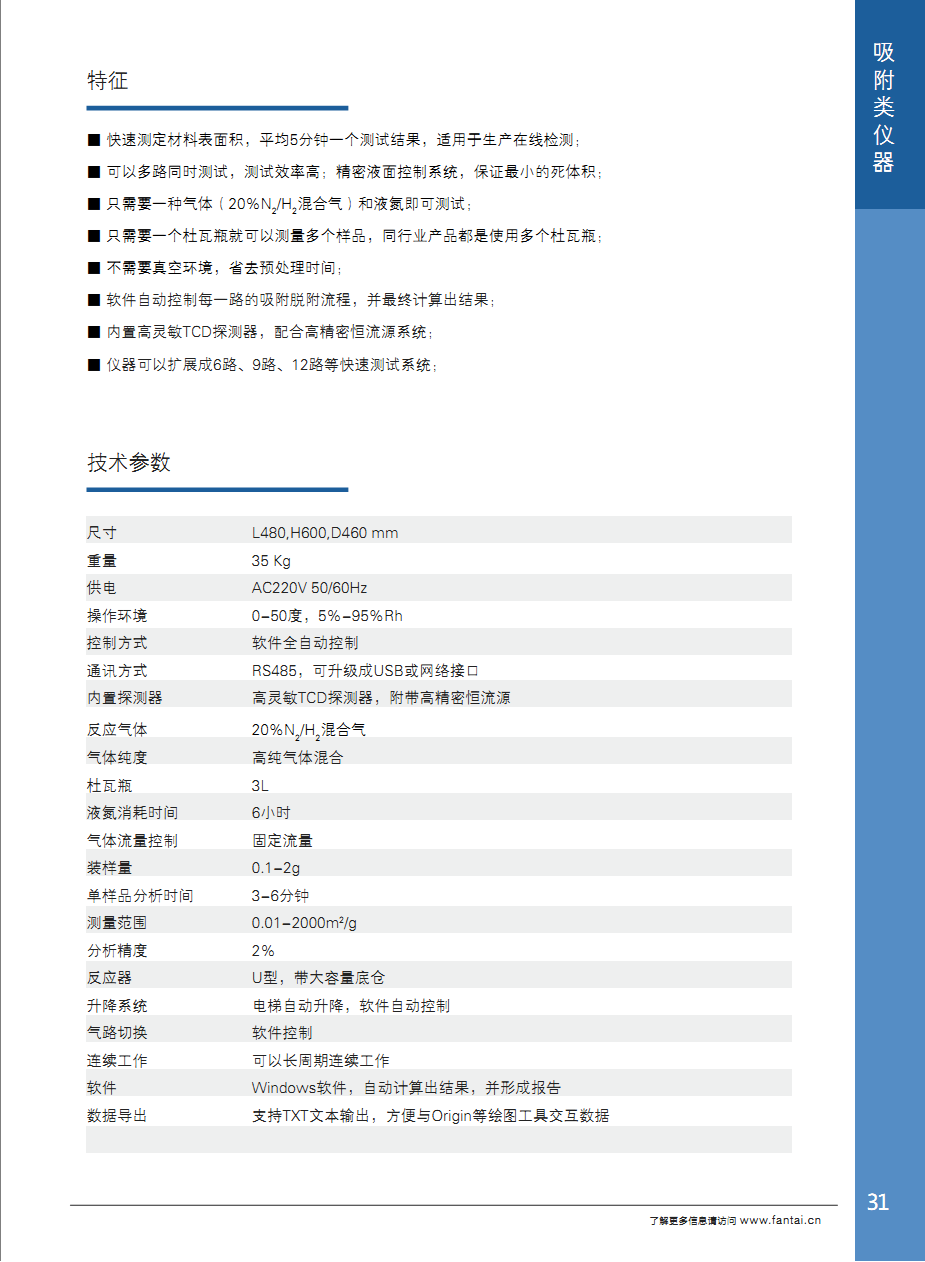Click the 特征 section heading

click(x=108, y=81)
